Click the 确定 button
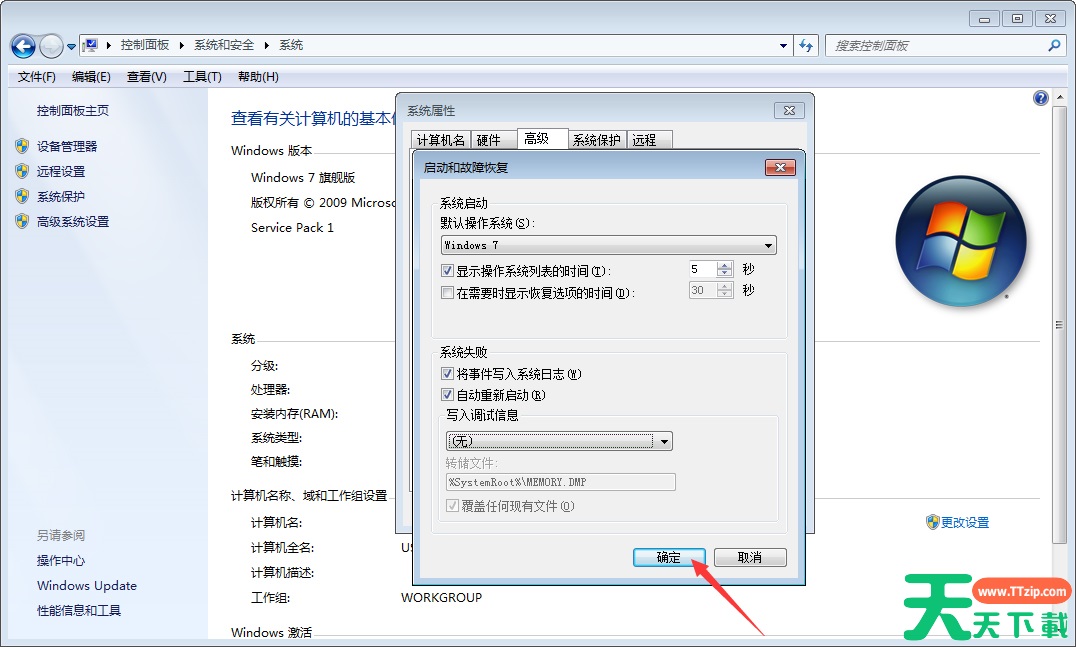 tap(669, 557)
